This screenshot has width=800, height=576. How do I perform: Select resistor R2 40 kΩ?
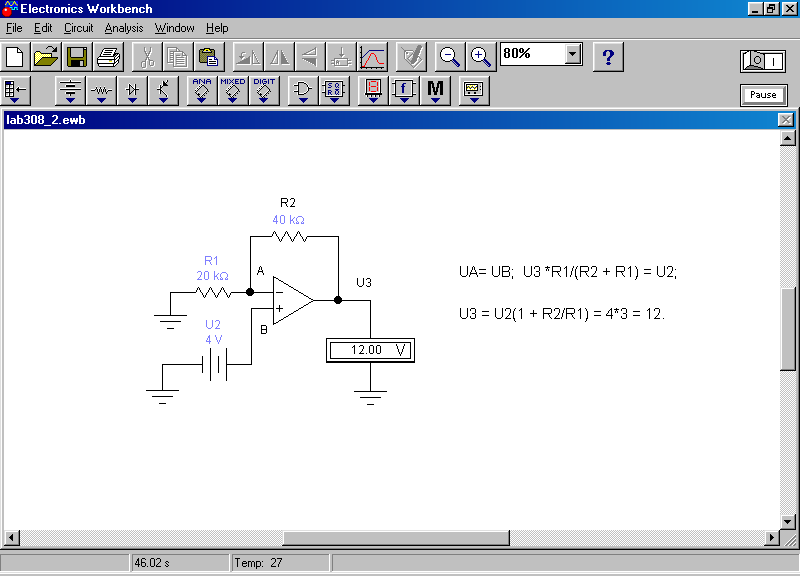tap(289, 236)
